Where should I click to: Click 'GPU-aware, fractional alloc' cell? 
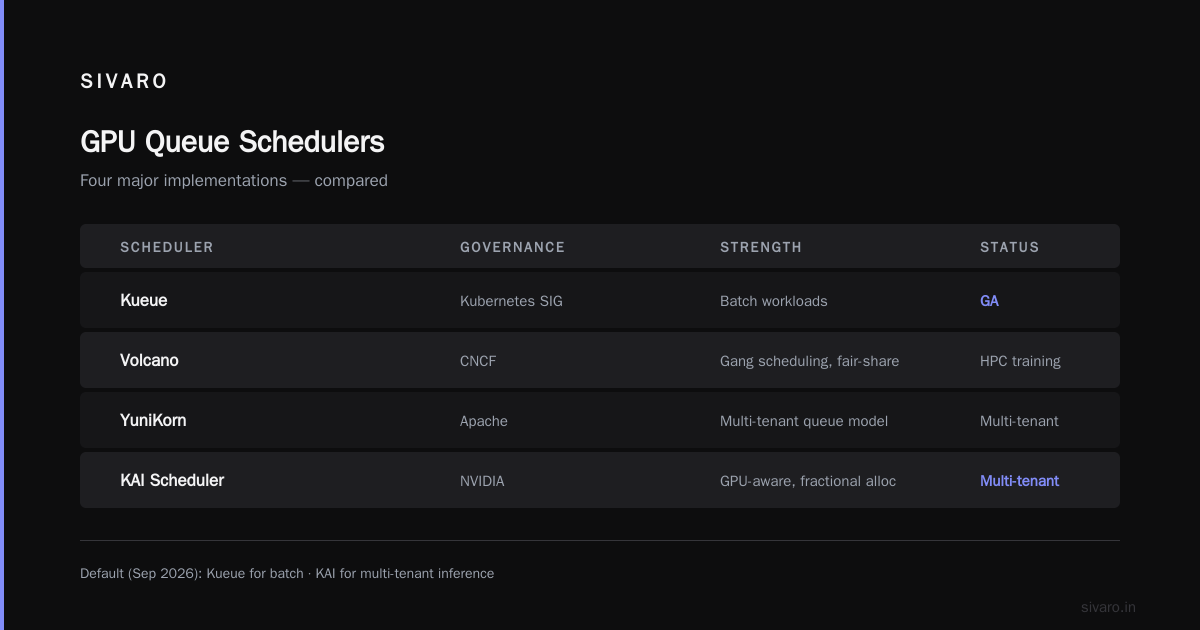[808, 481]
